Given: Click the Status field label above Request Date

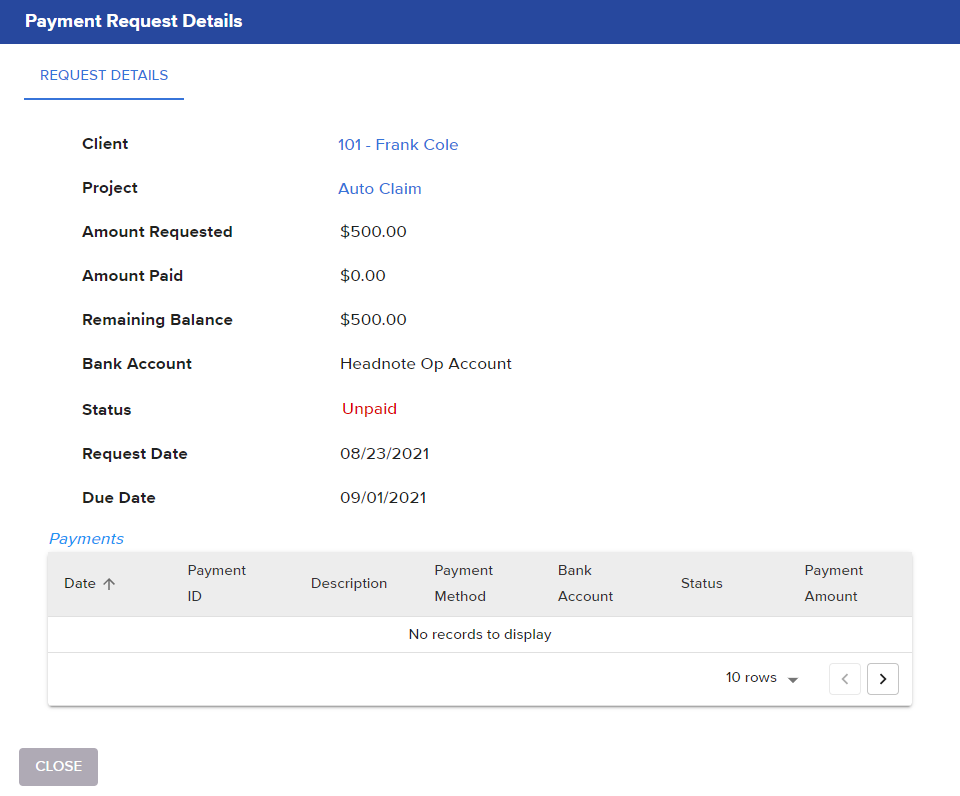Looking at the screenshot, I should [x=107, y=410].
